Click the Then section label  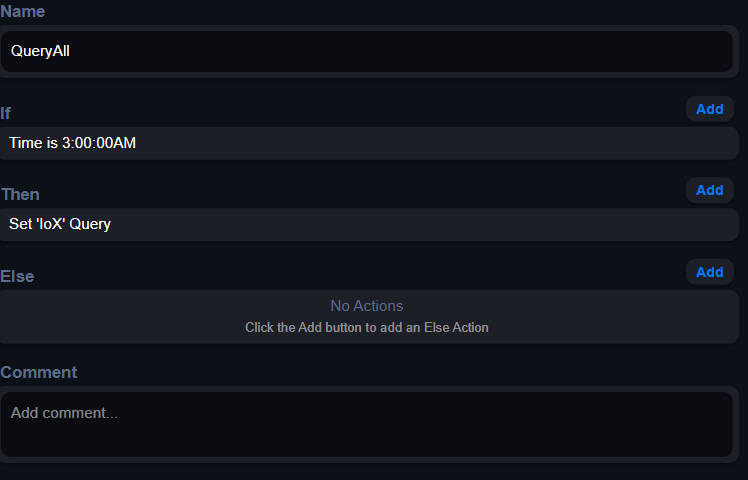[x=21, y=195]
